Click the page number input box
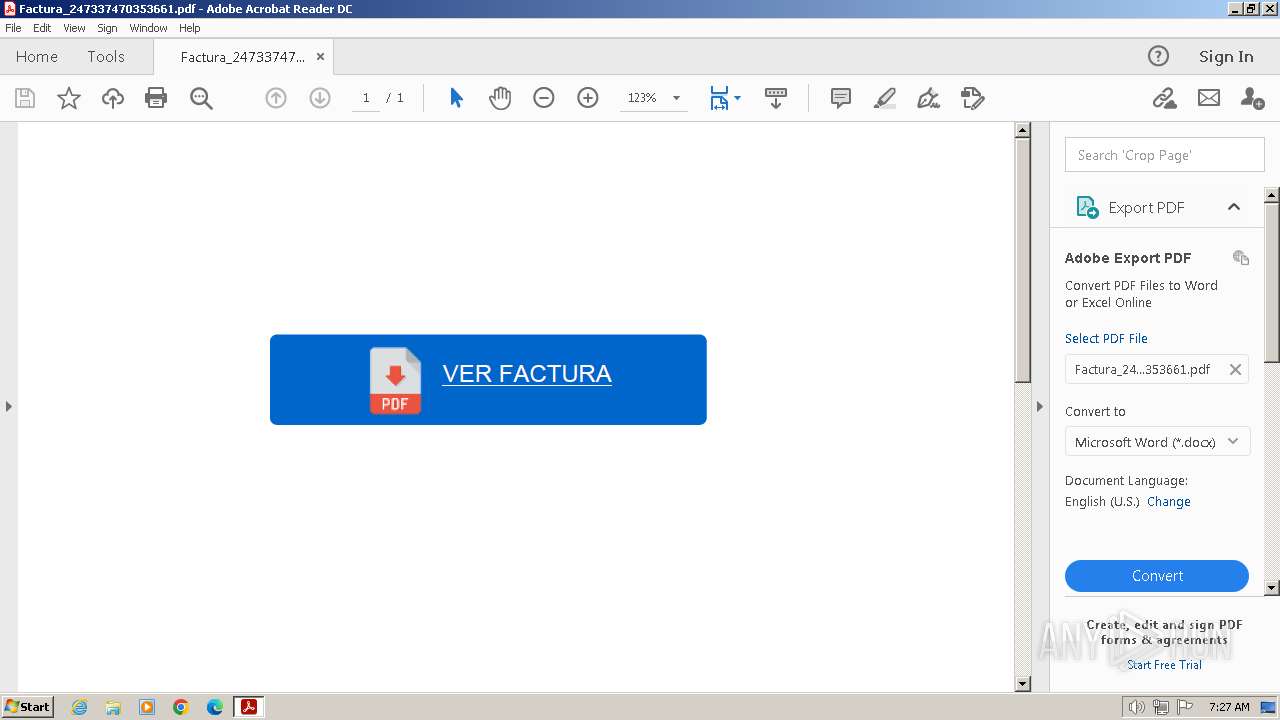Viewport: 1280px width, 720px height. (x=366, y=98)
